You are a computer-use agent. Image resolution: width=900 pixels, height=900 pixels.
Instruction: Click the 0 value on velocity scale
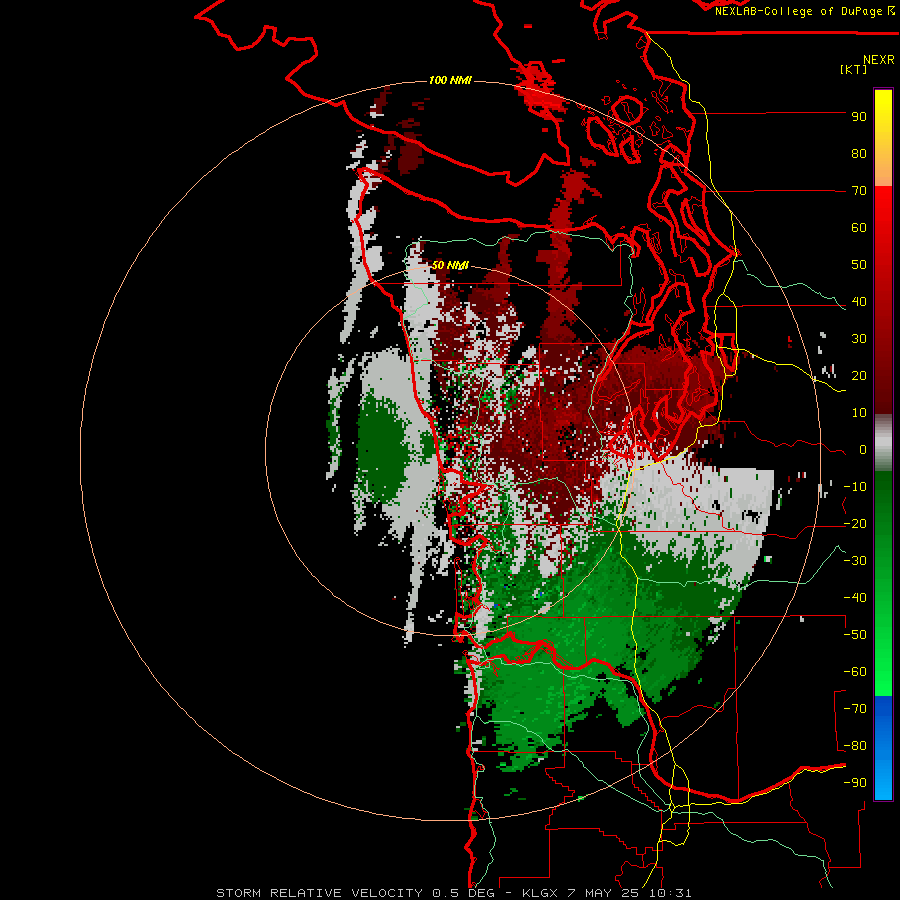pos(863,449)
